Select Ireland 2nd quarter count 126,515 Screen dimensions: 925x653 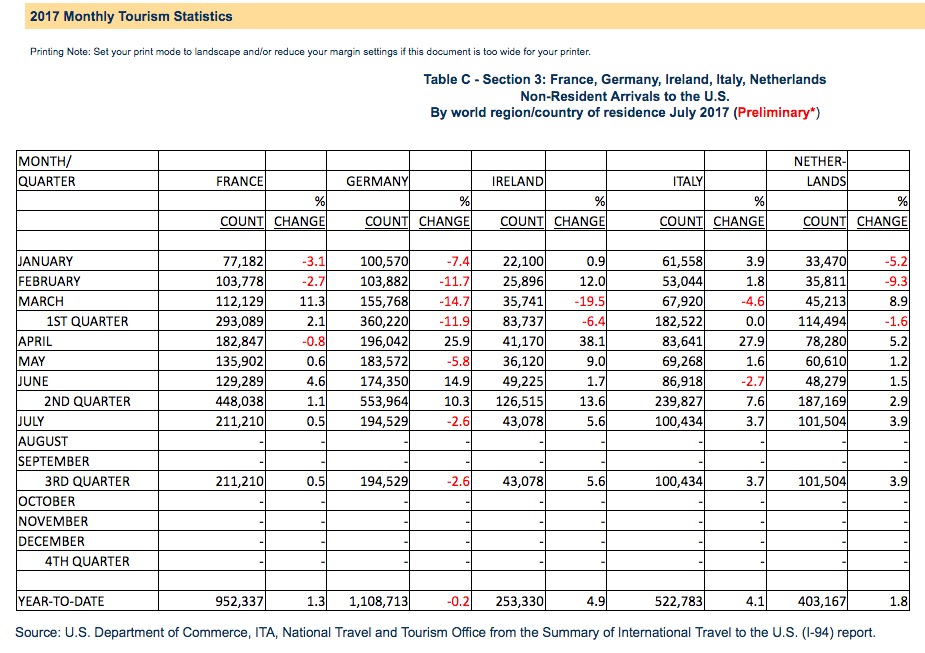point(520,402)
